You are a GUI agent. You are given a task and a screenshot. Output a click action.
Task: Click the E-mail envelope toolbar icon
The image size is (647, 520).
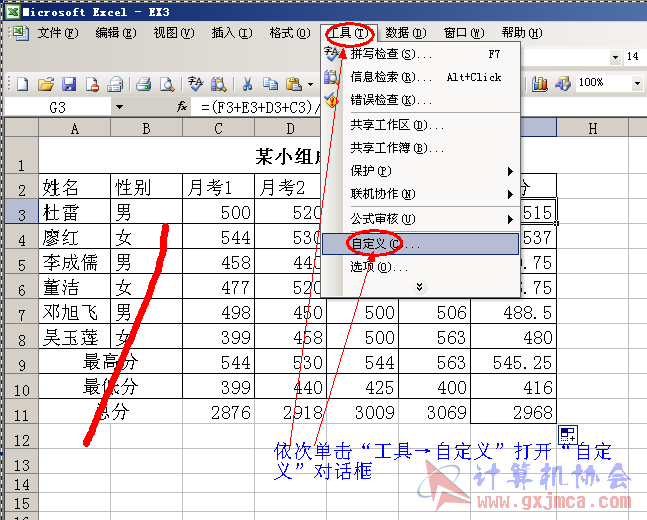pos(115,84)
